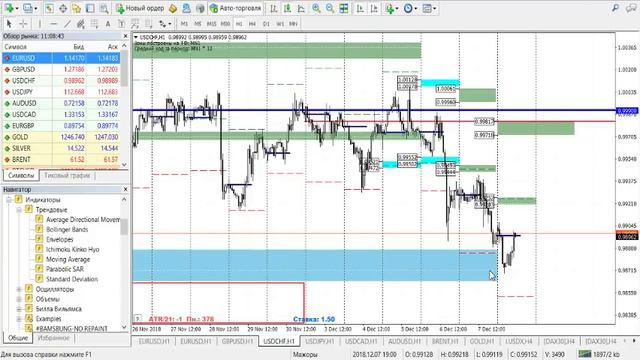
Task: Expand the Объемы folder
Action: (19, 299)
